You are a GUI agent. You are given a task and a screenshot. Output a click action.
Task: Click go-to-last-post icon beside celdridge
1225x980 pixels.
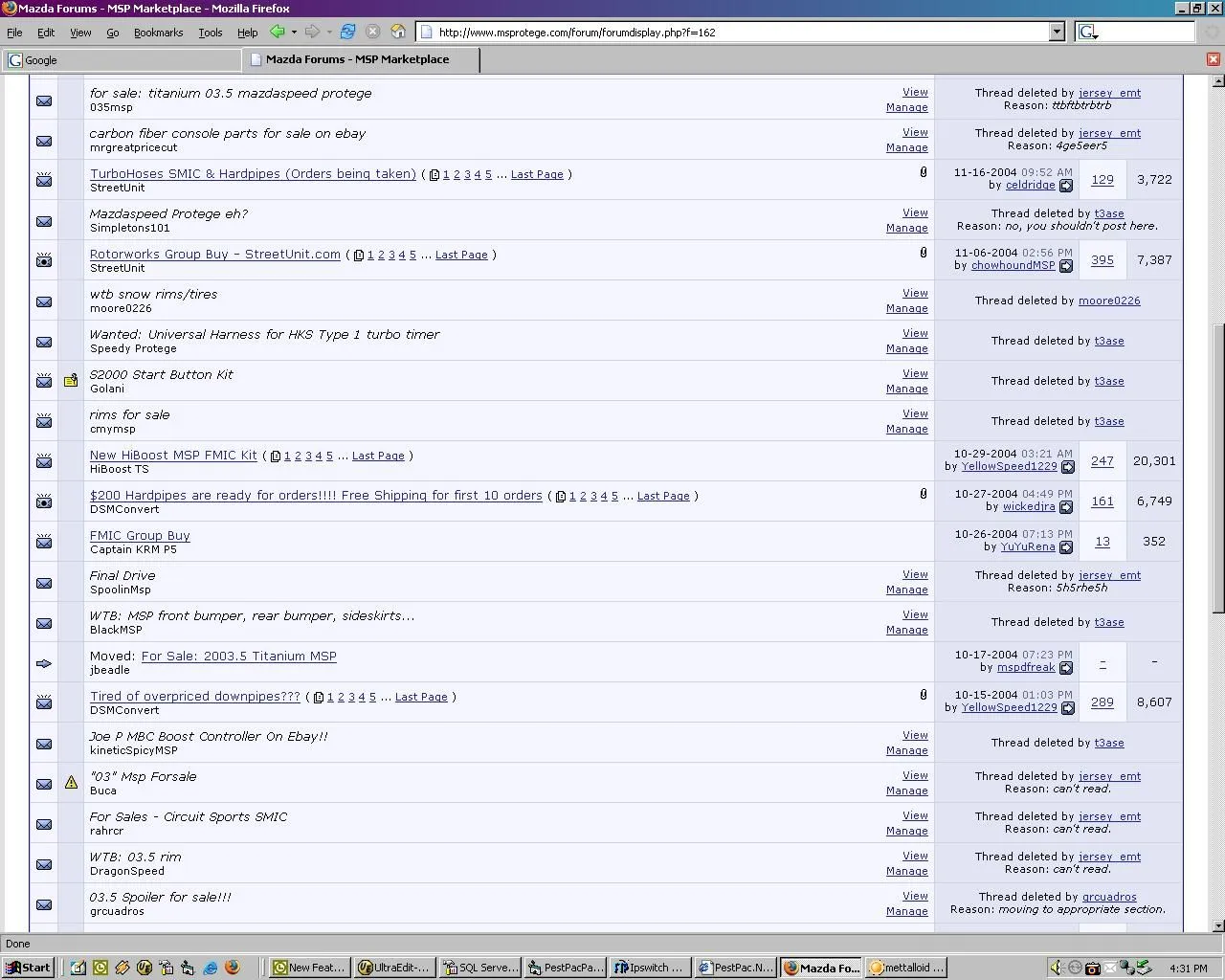coord(1066,186)
